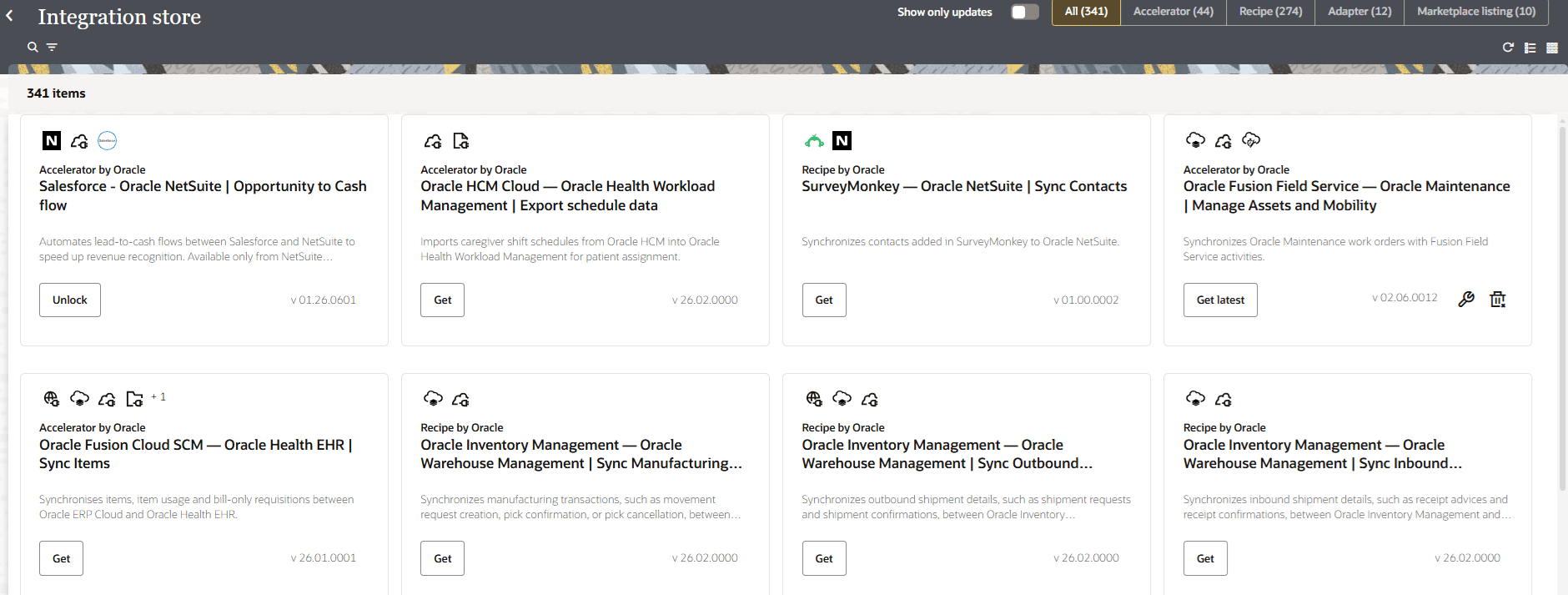Select the Recipe (274) tab

[x=1270, y=12]
